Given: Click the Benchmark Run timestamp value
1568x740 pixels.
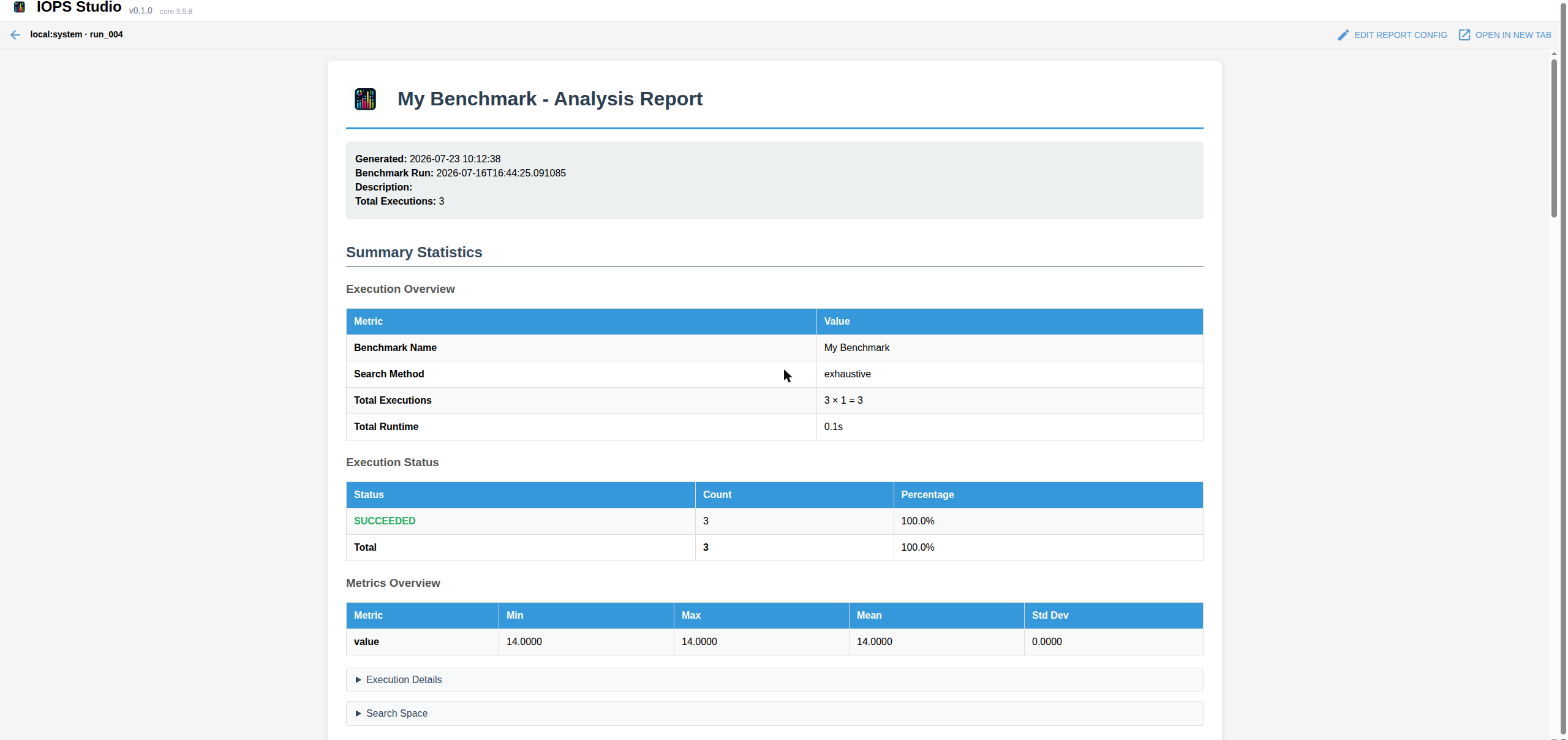Looking at the screenshot, I should tap(501, 173).
